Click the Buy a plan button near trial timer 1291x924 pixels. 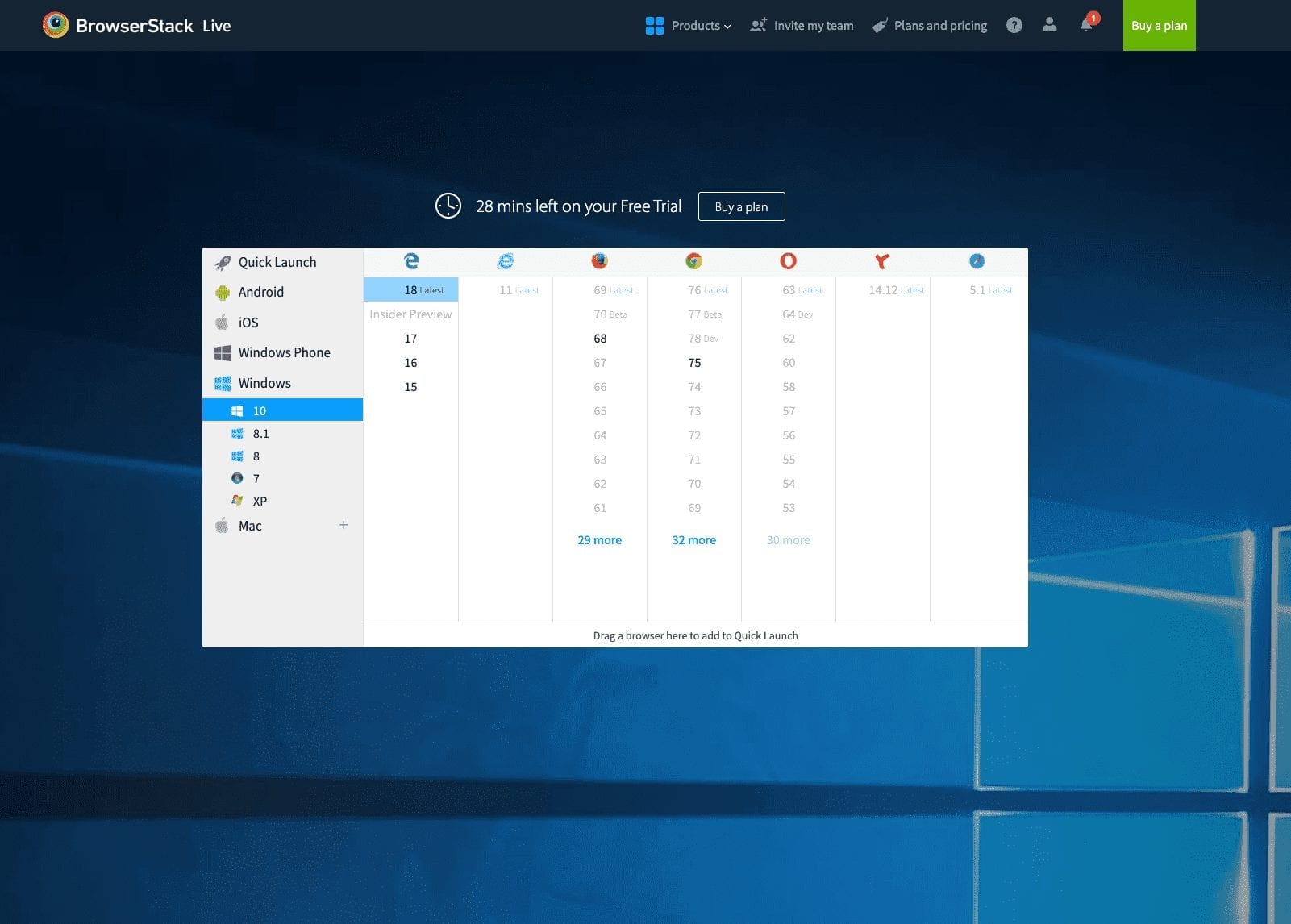(741, 206)
